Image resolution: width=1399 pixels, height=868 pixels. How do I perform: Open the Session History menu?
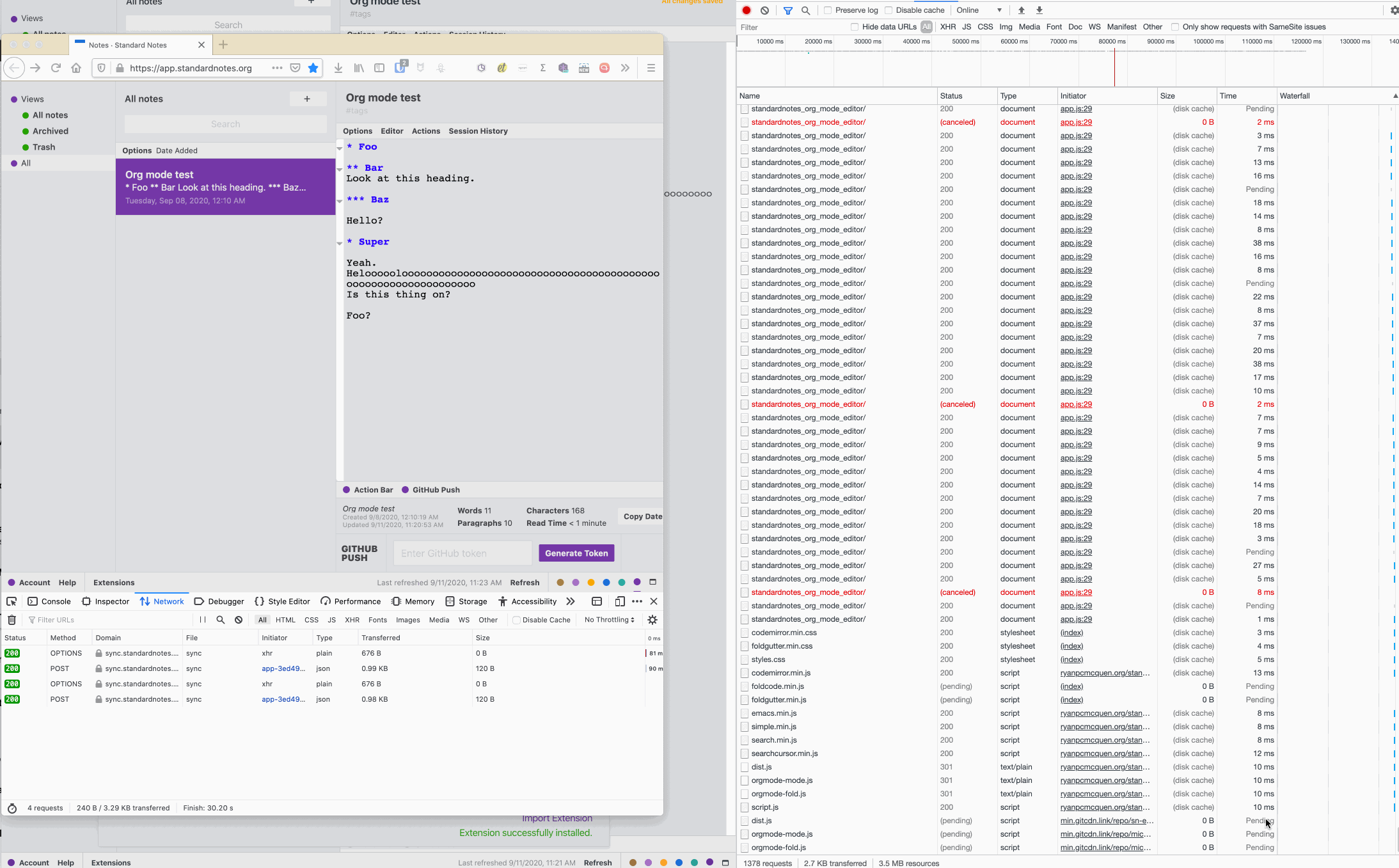click(x=478, y=131)
